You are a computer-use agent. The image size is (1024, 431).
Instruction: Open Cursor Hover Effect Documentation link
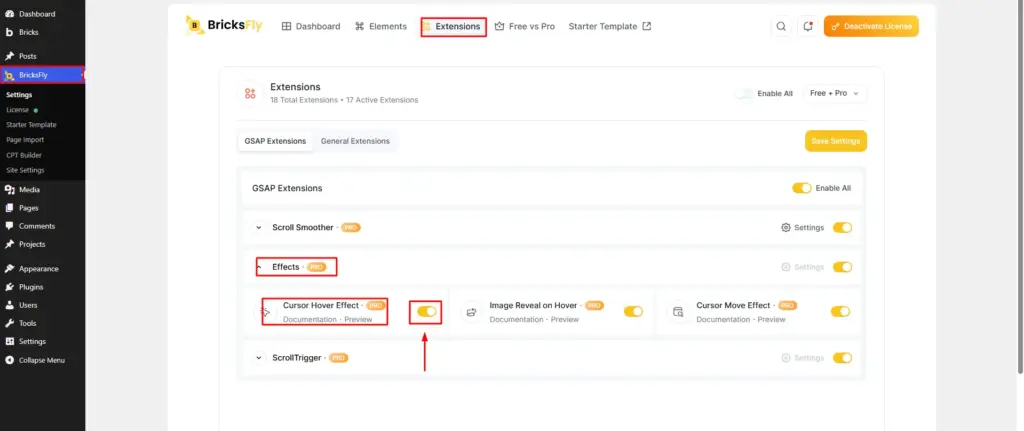pos(310,320)
